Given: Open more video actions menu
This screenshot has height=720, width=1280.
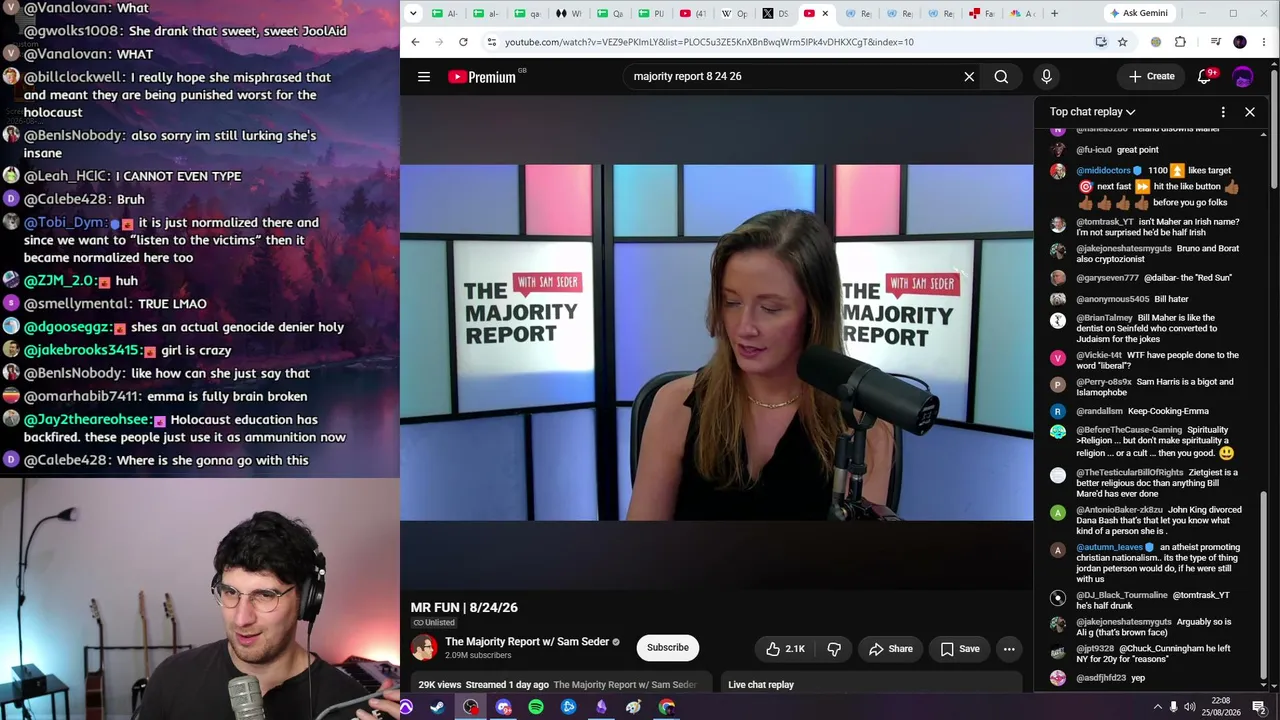Looking at the screenshot, I should [x=1009, y=649].
